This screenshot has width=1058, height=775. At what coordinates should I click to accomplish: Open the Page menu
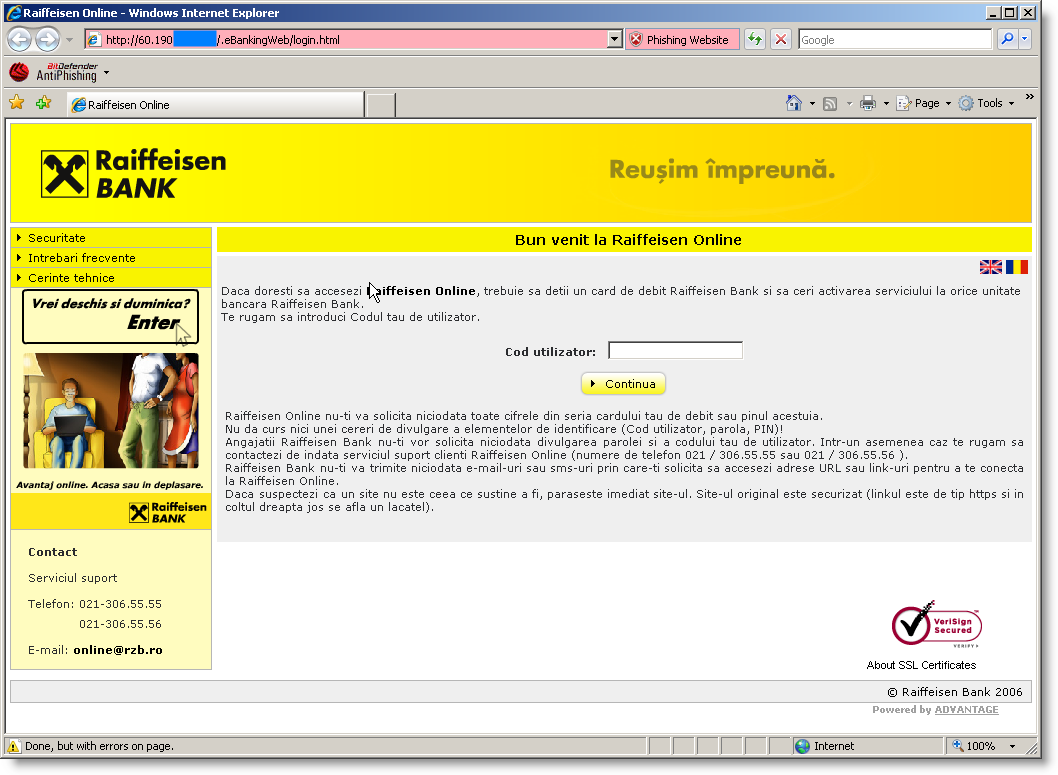click(924, 103)
